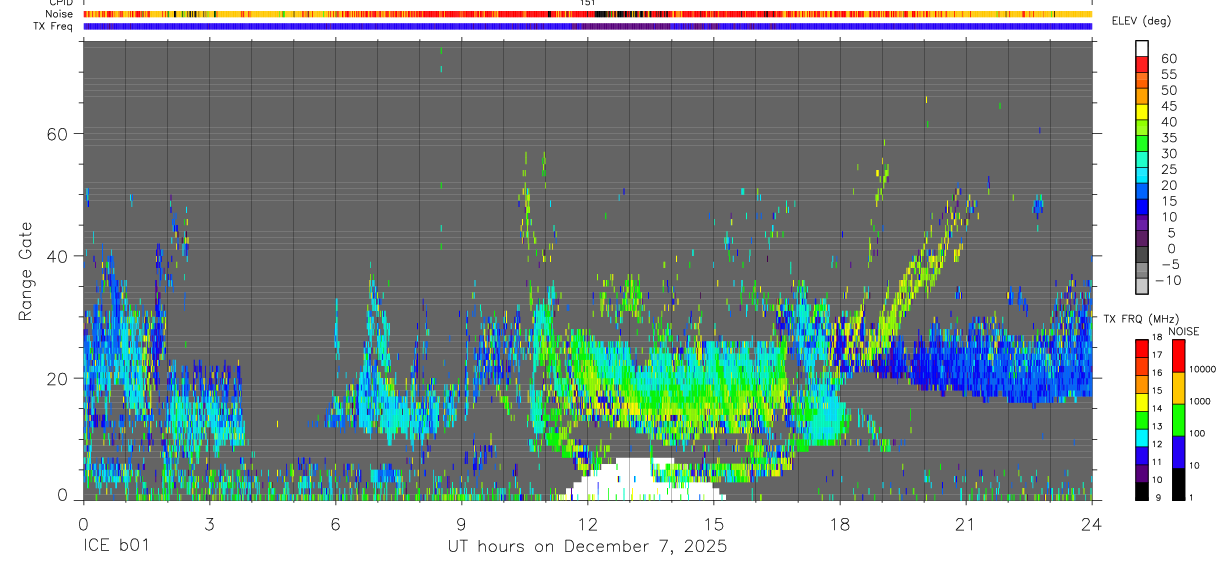Click the '18' tick on the UT hours axis
Screen dimensions: 1228x567
[840, 524]
